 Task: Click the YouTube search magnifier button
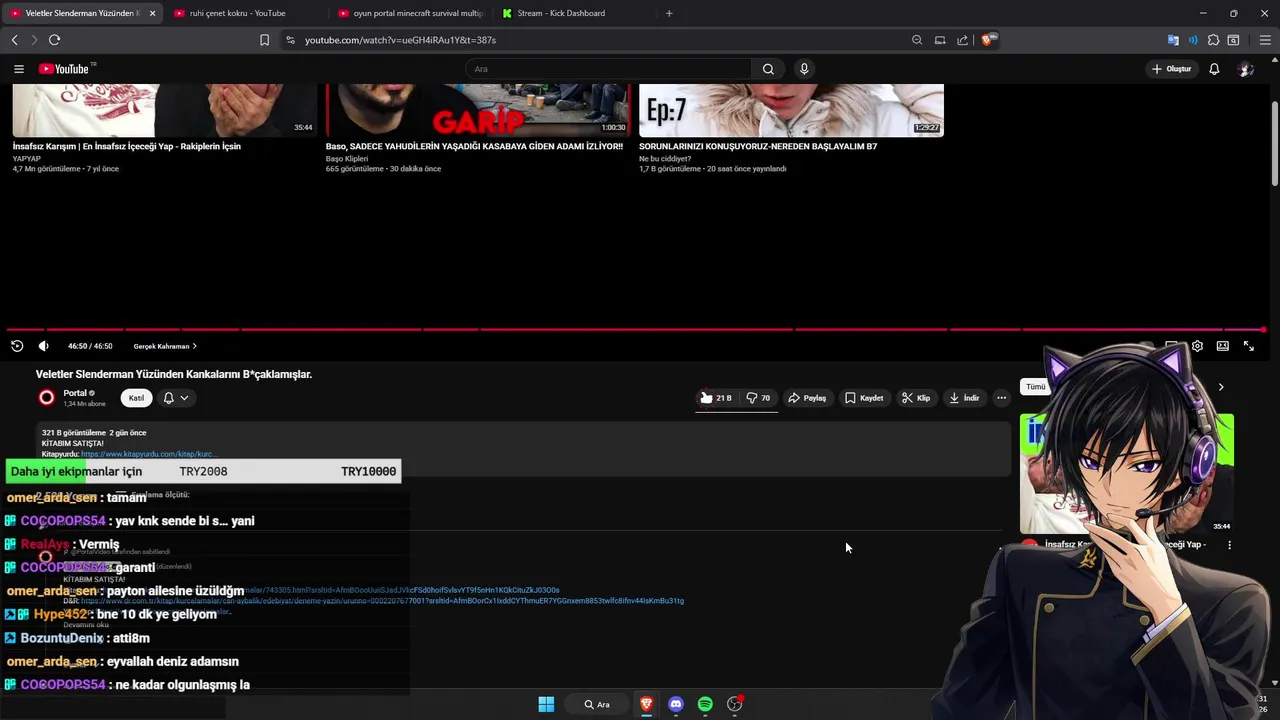tap(768, 69)
